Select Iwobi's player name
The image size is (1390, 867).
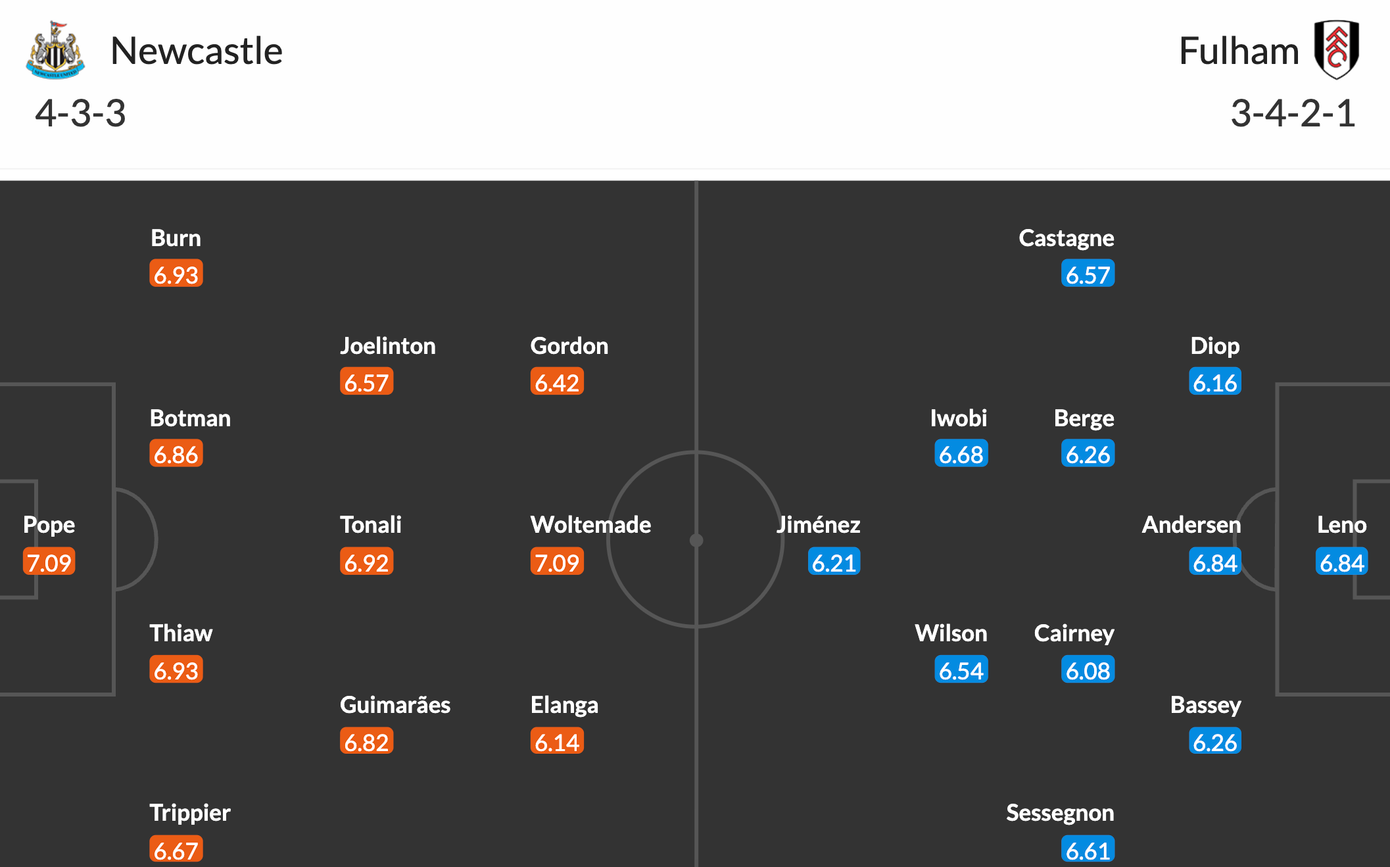click(x=958, y=418)
